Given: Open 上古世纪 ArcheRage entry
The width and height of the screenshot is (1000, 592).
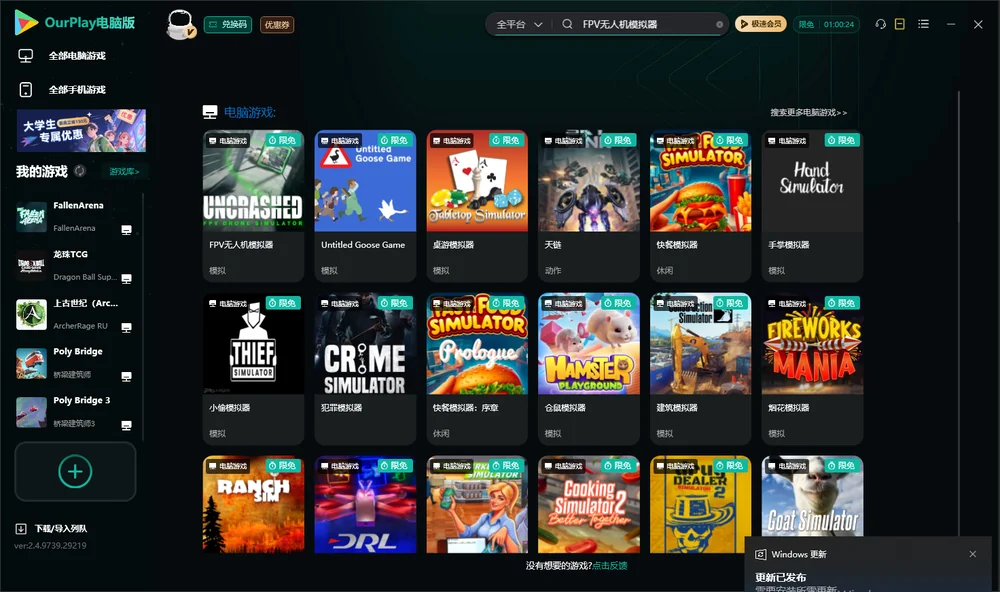Looking at the screenshot, I should [75, 314].
